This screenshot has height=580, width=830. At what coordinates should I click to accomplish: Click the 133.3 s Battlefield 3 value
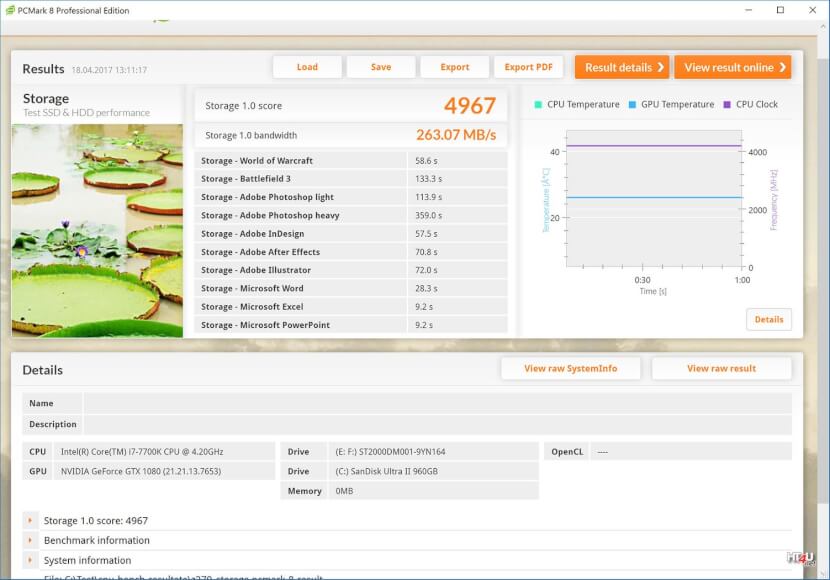coord(428,179)
